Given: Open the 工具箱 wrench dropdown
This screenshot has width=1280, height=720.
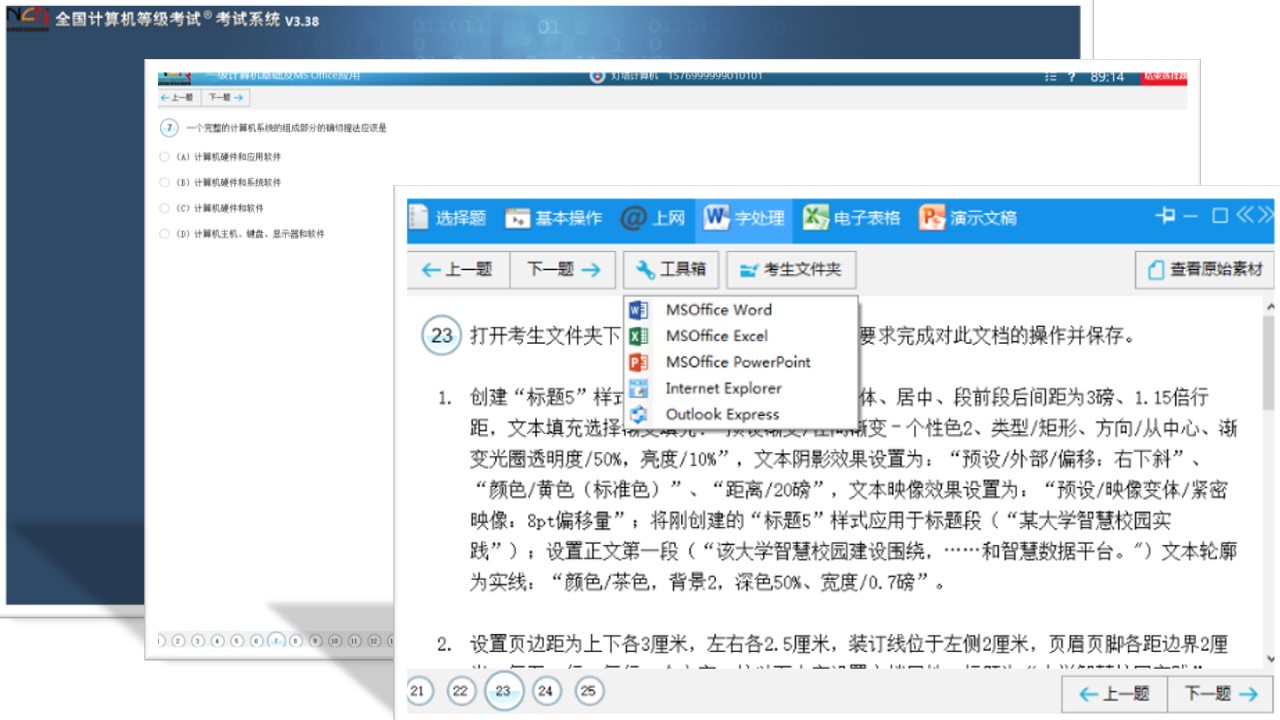Looking at the screenshot, I should pyautogui.click(x=670, y=268).
